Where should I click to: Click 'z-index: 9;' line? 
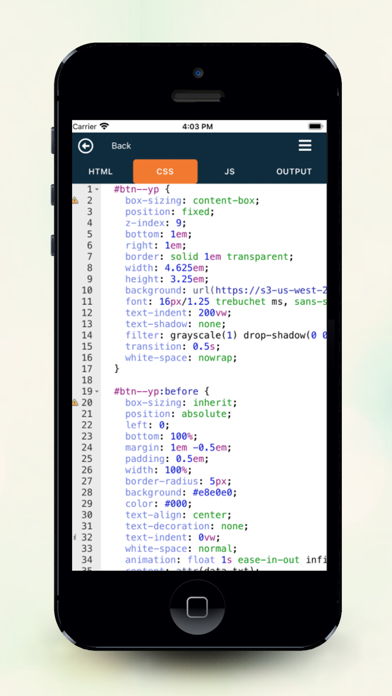click(x=156, y=223)
